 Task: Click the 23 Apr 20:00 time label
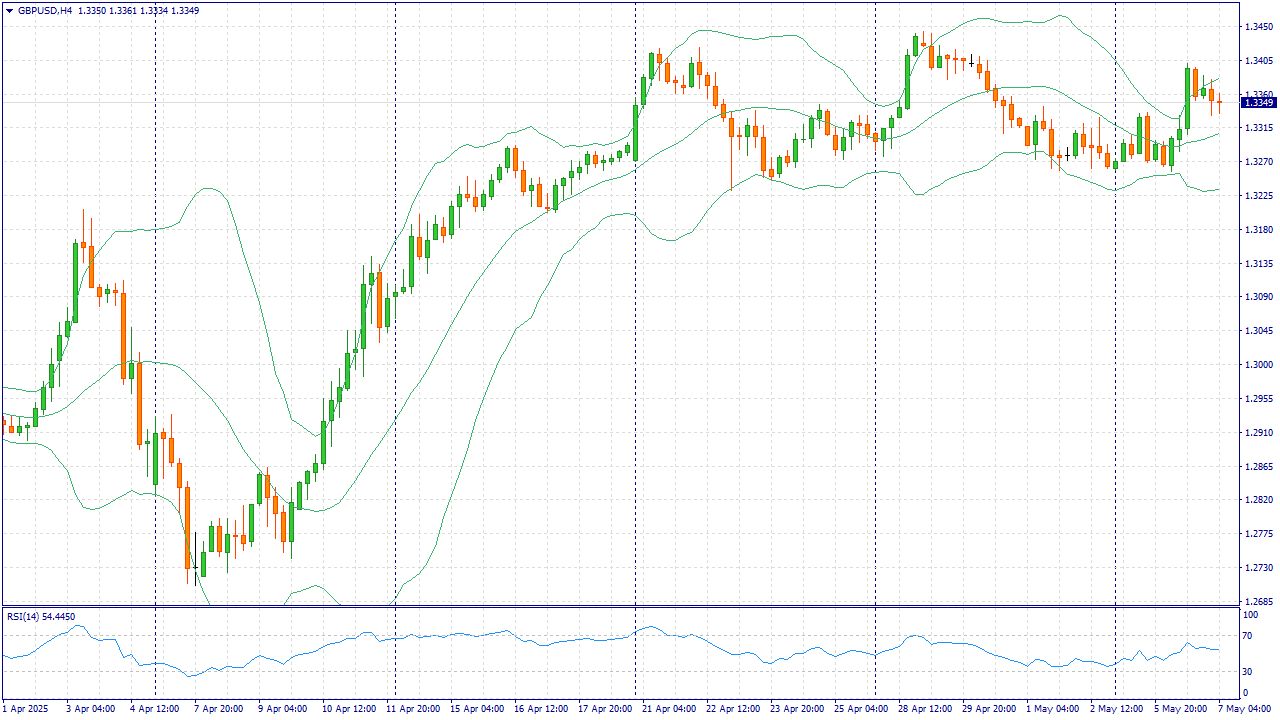(797, 709)
